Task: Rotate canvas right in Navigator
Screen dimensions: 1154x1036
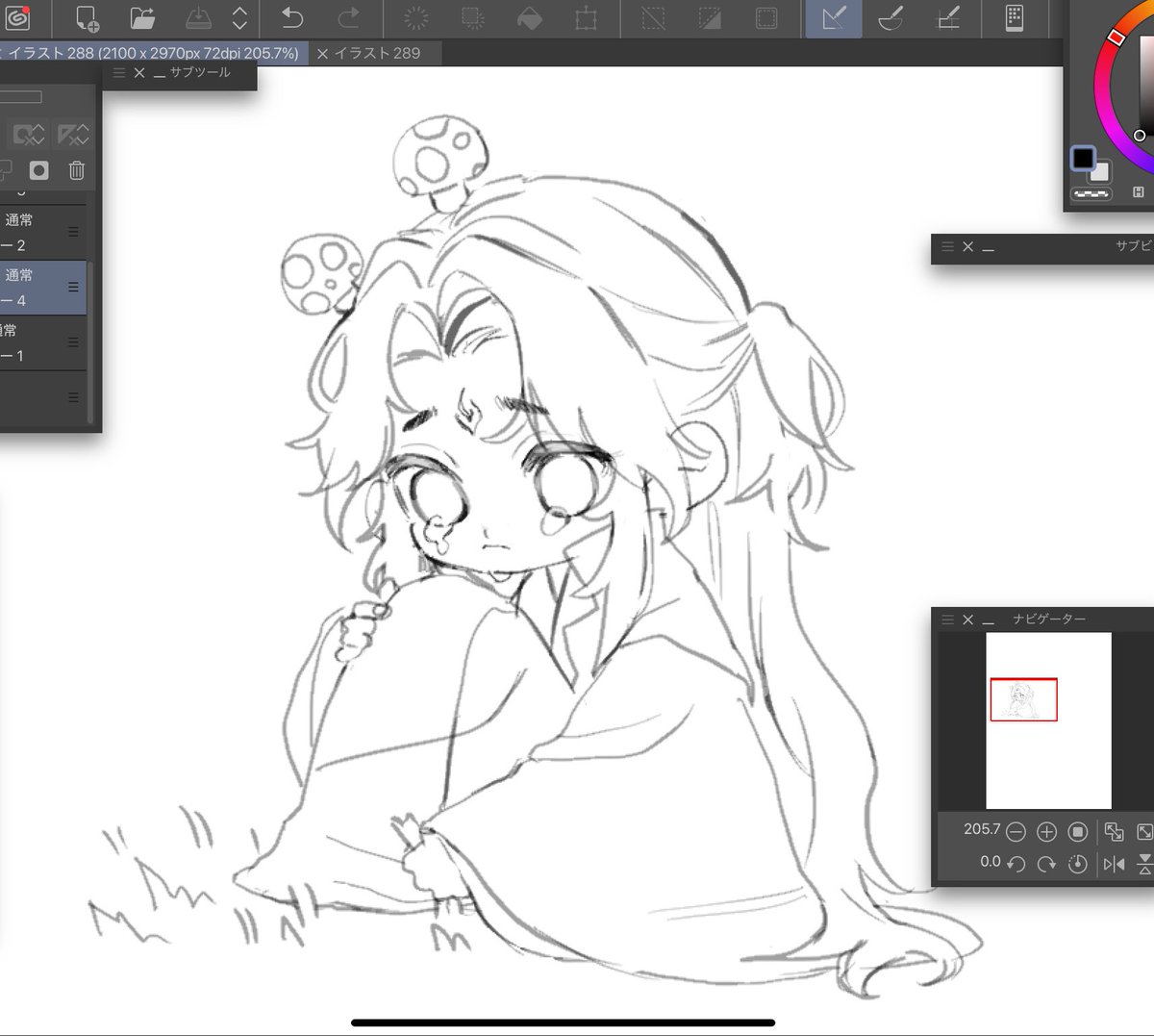Action: [x=1047, y=864]
